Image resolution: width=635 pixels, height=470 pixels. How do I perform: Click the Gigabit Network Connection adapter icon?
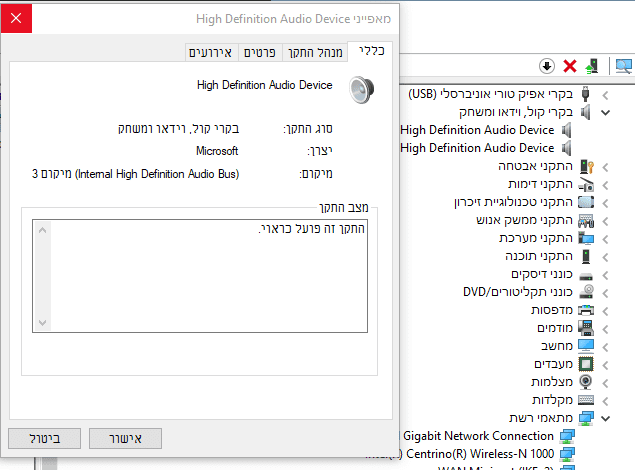pos(567,436)
